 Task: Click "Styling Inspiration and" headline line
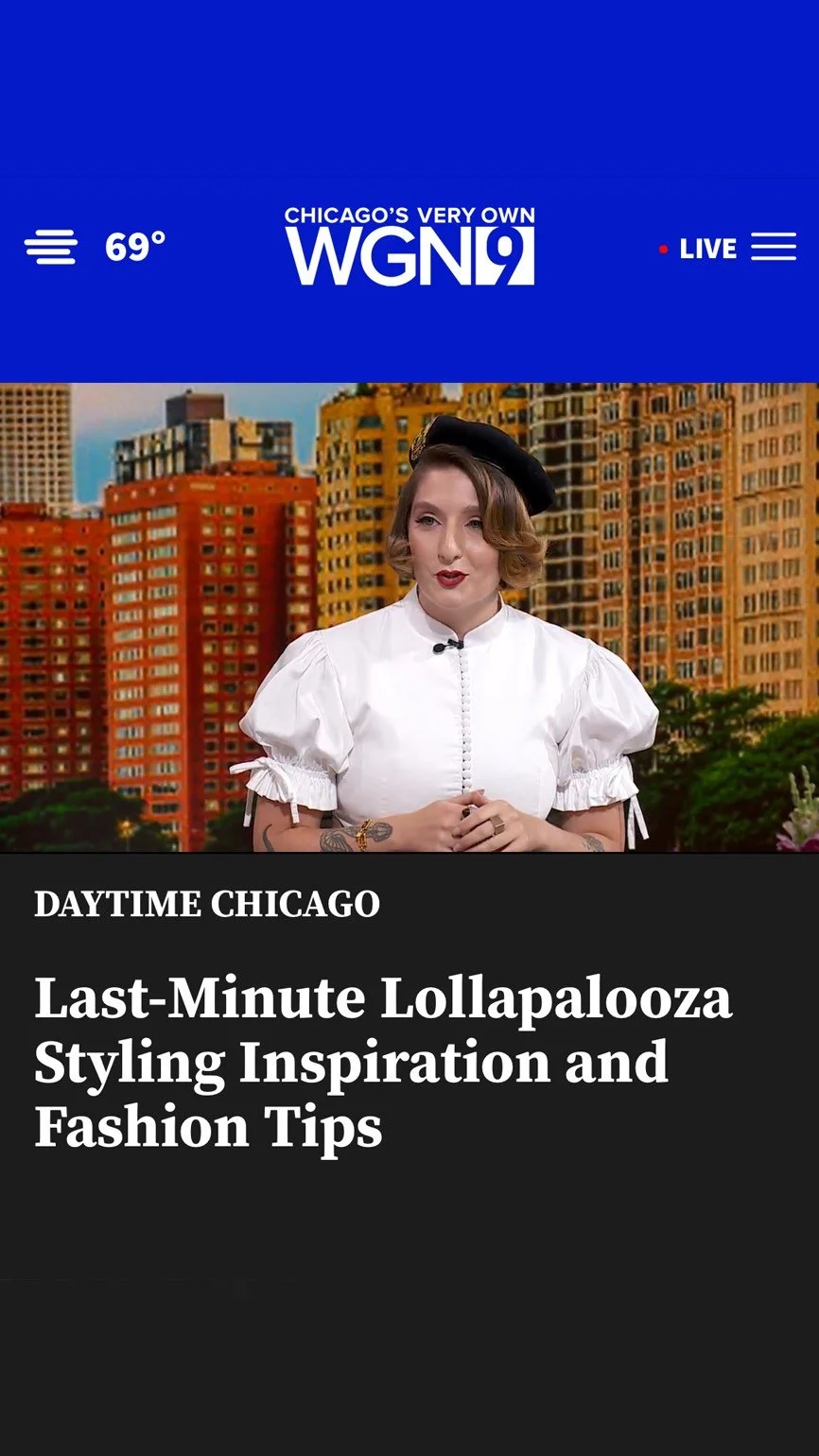351,1063
